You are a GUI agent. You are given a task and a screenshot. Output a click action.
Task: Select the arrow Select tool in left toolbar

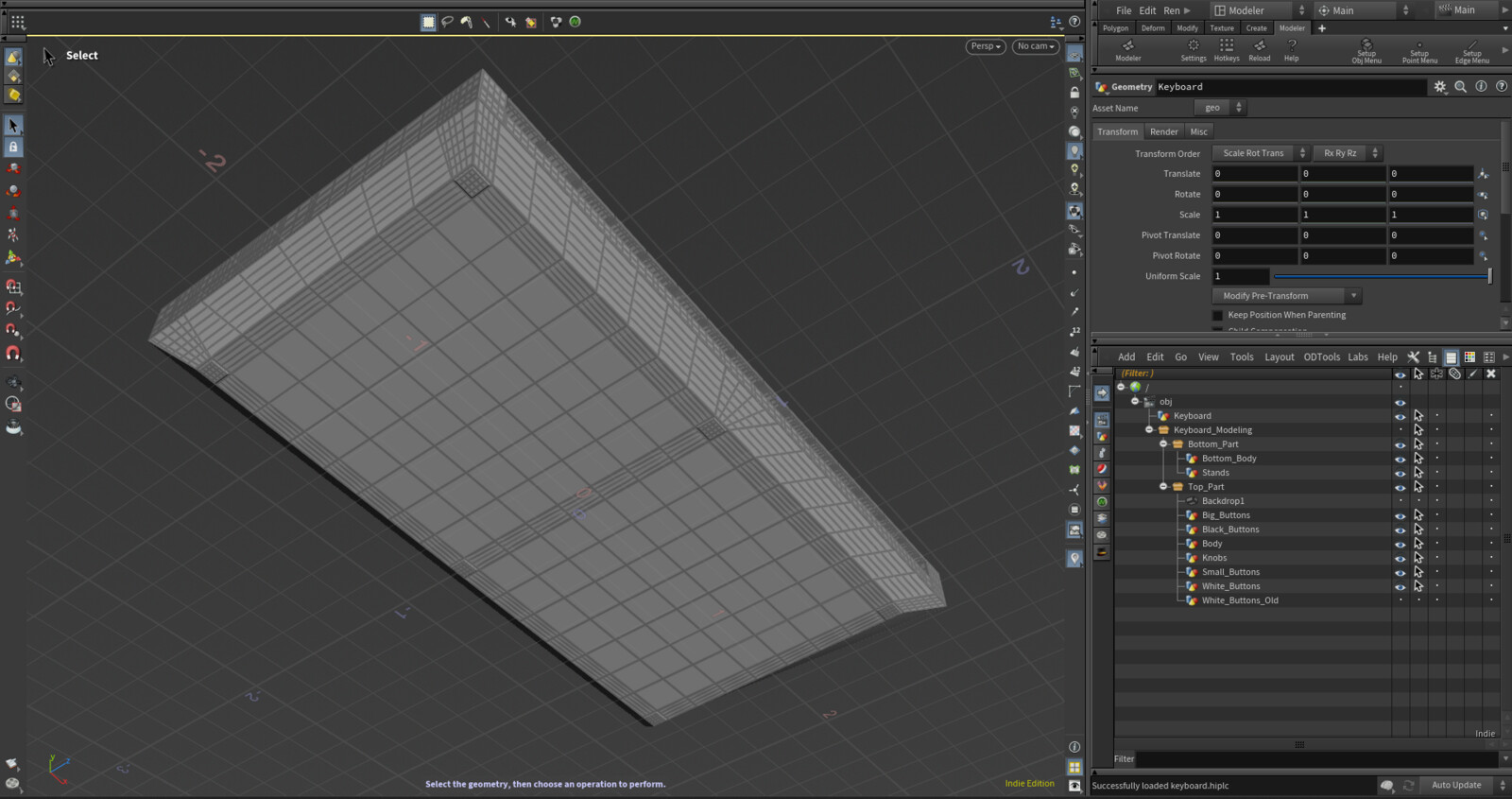tap(13, 125)
